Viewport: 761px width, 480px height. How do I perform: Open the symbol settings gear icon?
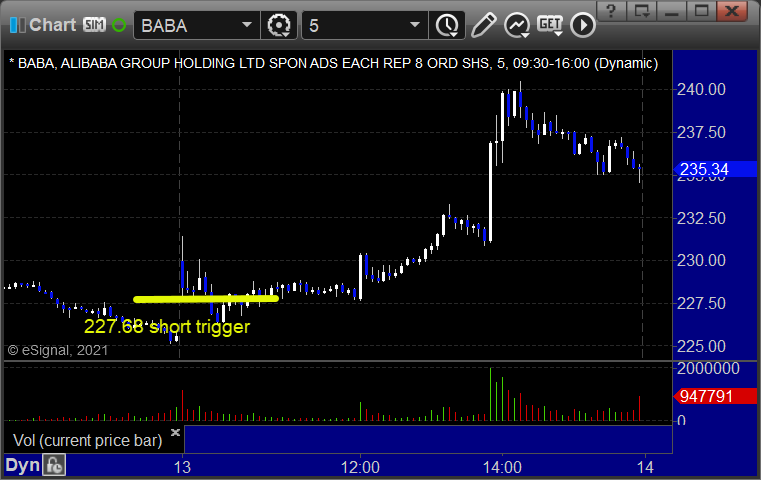279,25
